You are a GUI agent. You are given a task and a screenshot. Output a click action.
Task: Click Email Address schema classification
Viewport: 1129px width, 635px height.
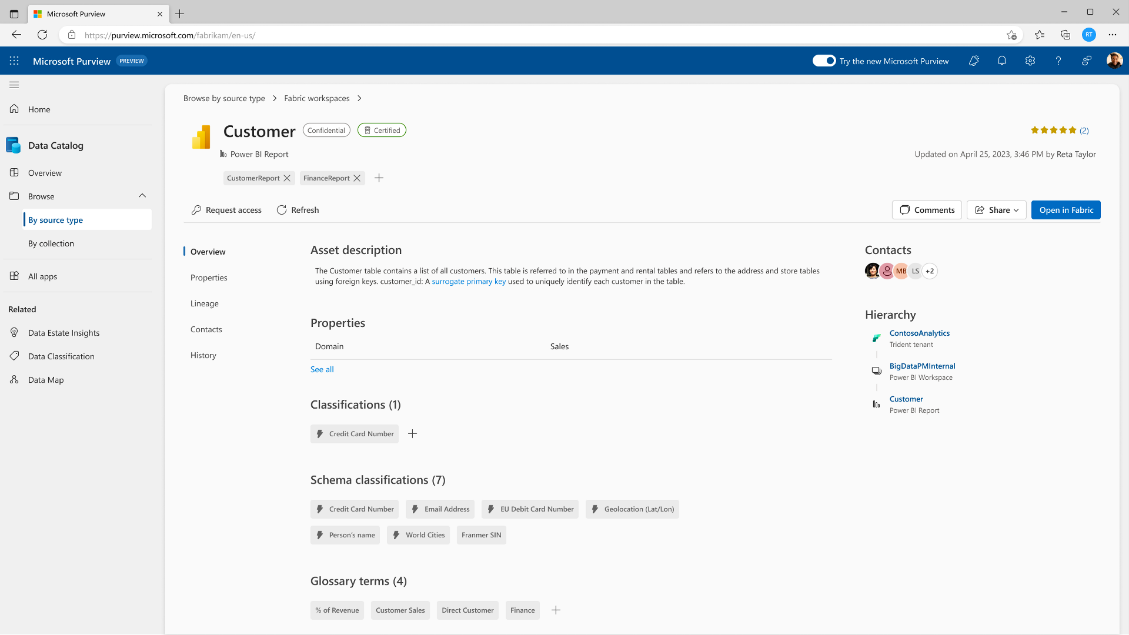(x=440, y=509)
